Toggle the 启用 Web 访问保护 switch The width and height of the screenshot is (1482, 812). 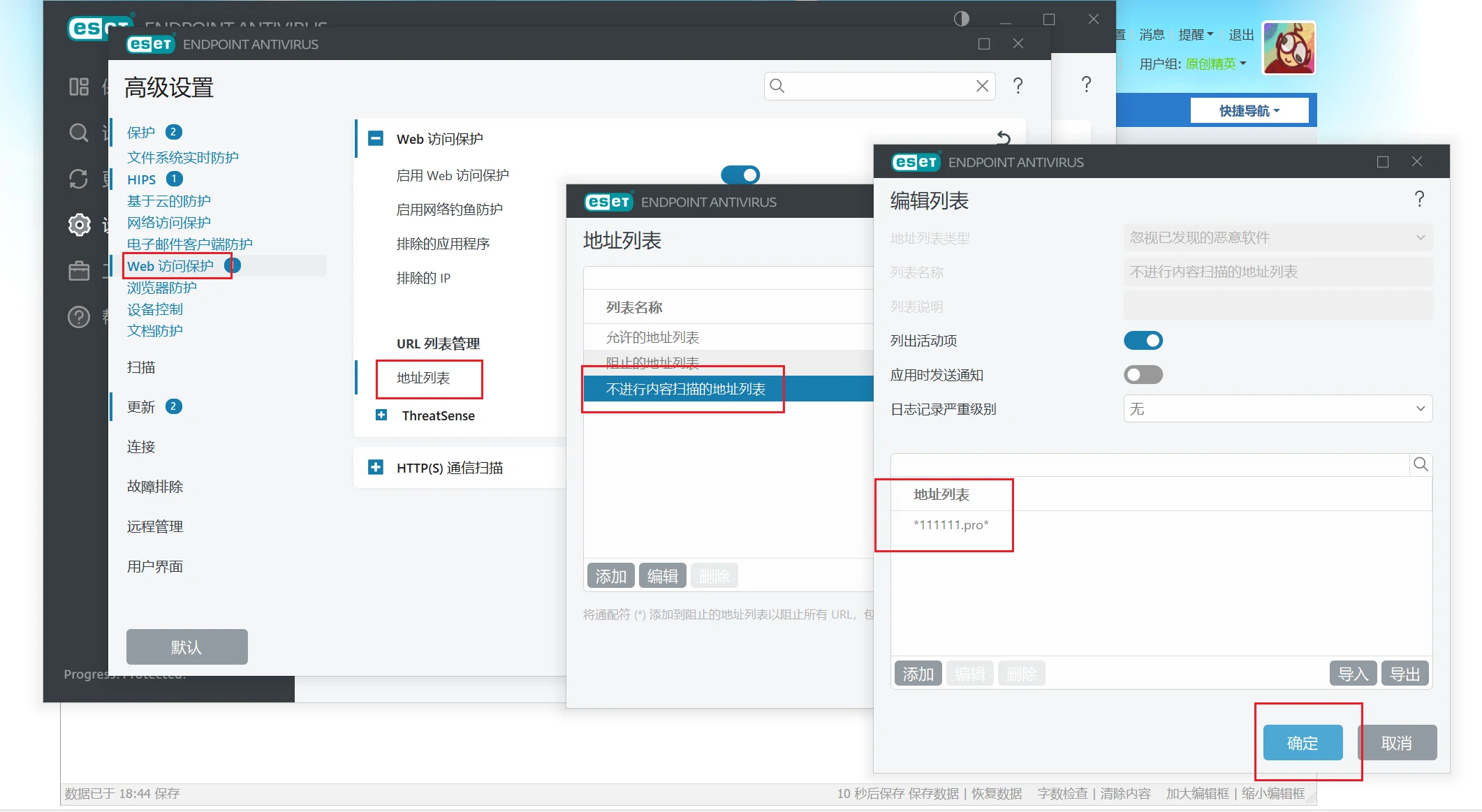coord(740,175)
